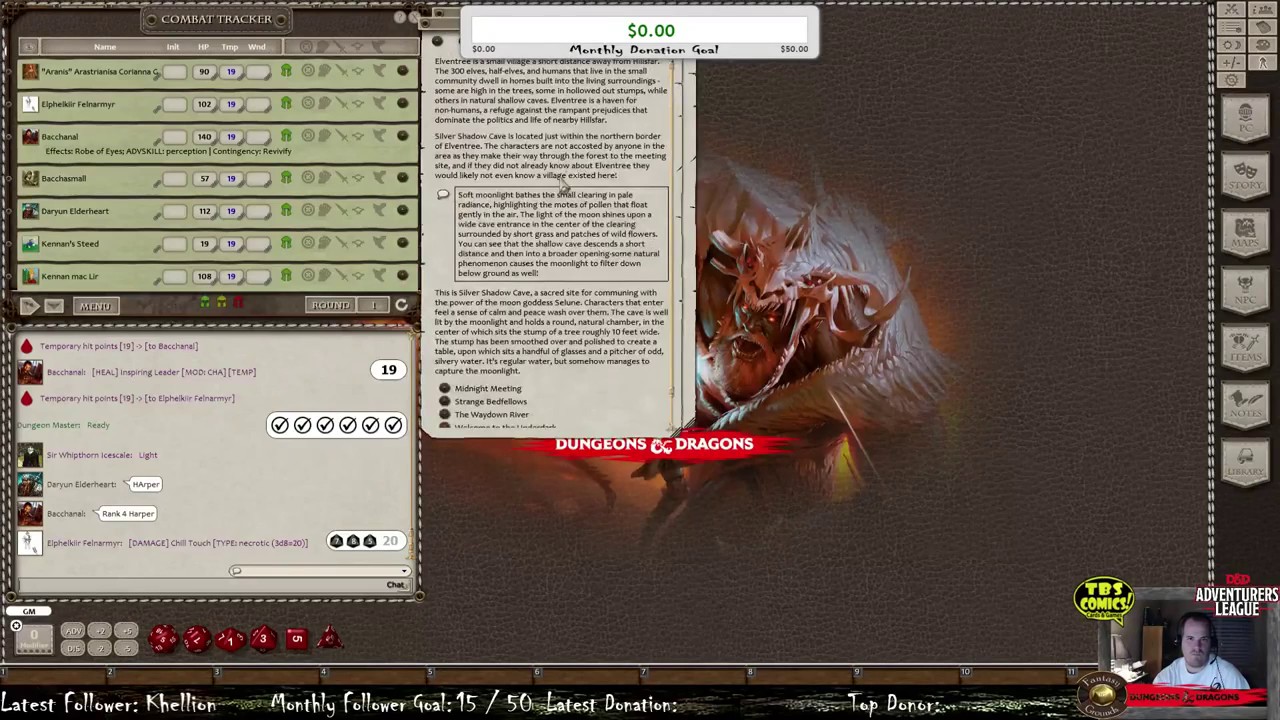Click the Tmp column header
The width and height of the screenshot is (1280, 720).
coord(230,47)
